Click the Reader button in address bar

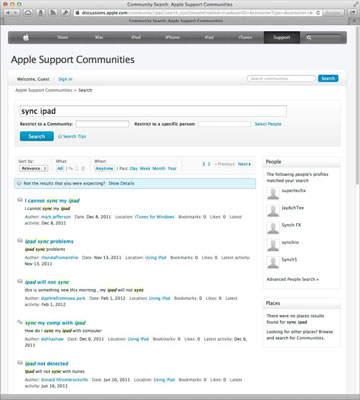point(333,13)
